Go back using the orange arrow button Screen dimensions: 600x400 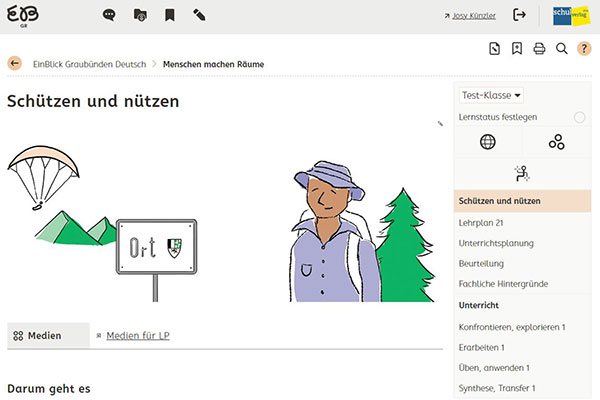(14, 63)
